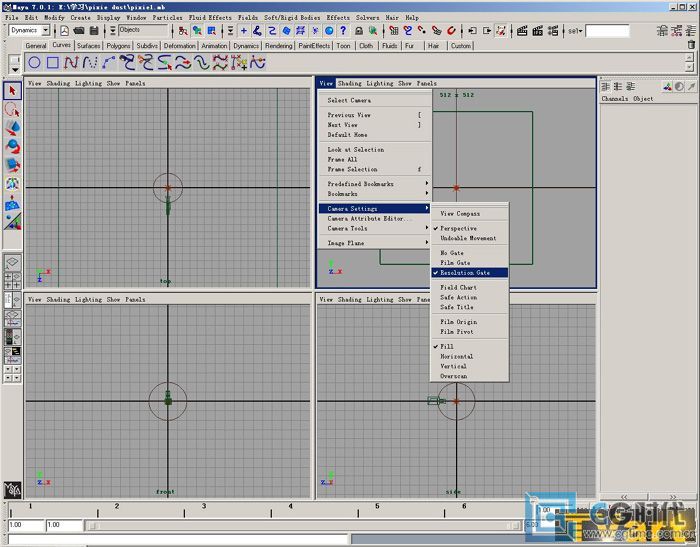700x547 pixels.
Task: Click the snap to point plus icon
Action: 244,31
